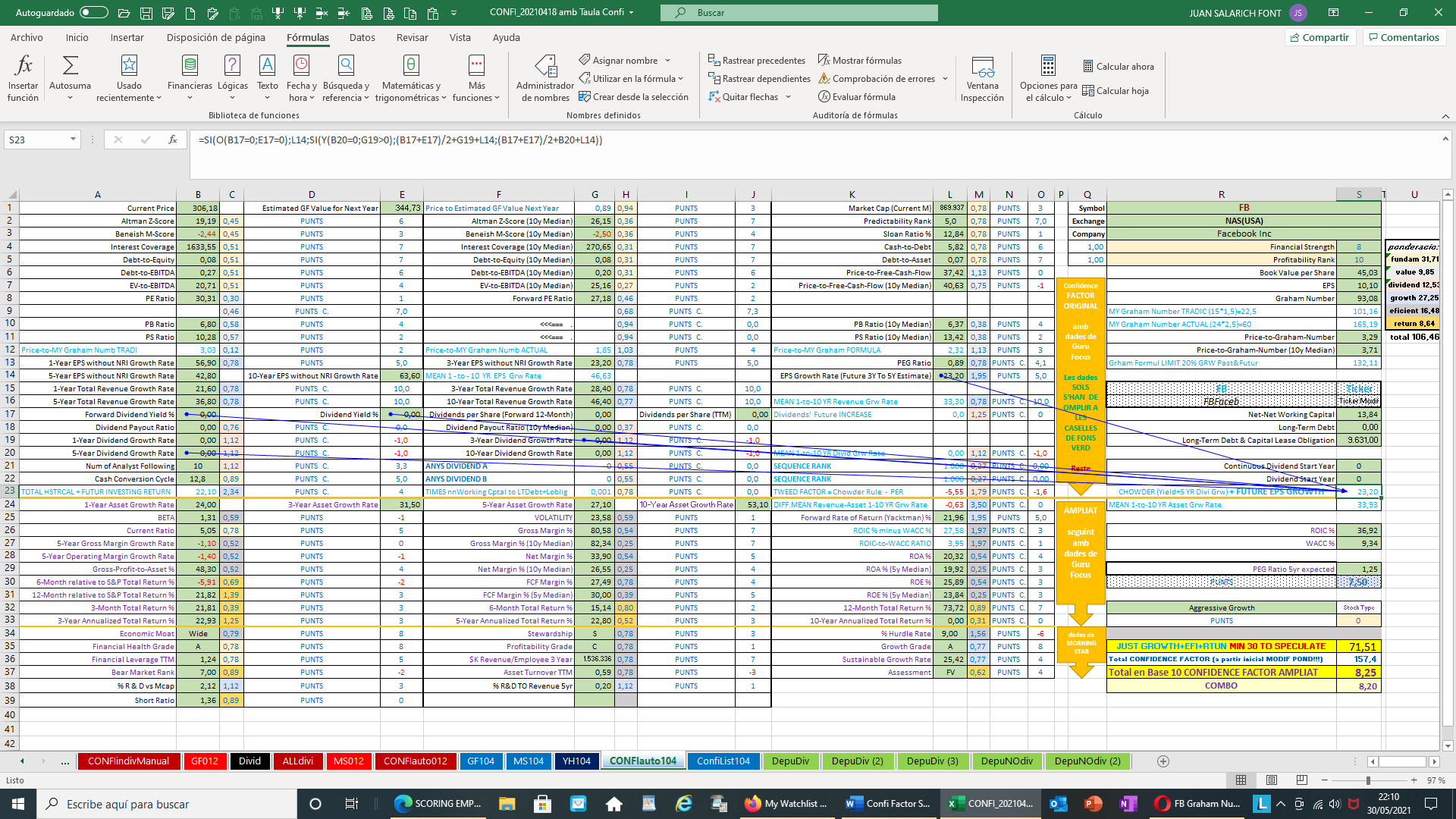Toggle the Autoguardado switch

click(94, 12)
